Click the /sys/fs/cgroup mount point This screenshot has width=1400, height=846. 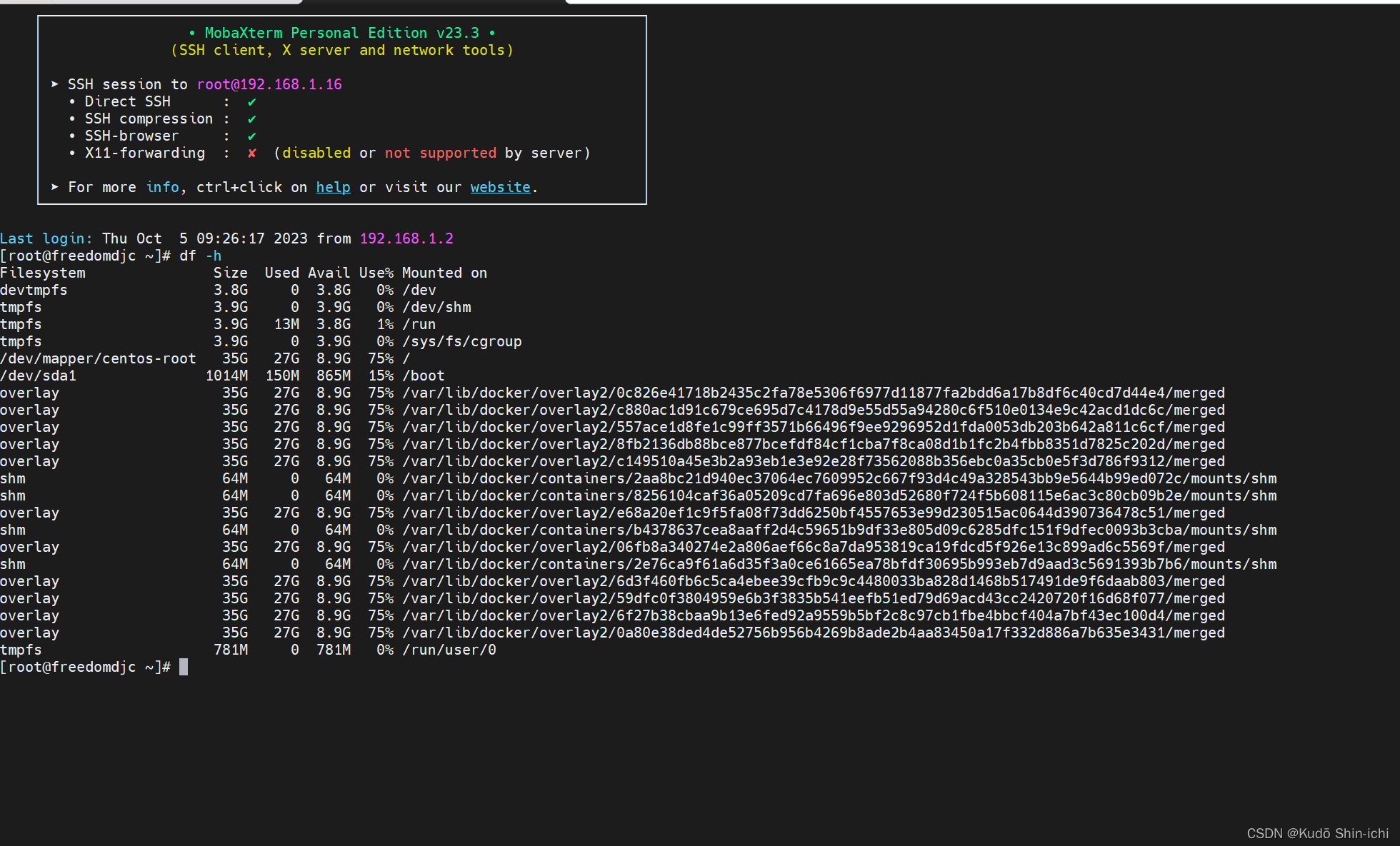462,341
